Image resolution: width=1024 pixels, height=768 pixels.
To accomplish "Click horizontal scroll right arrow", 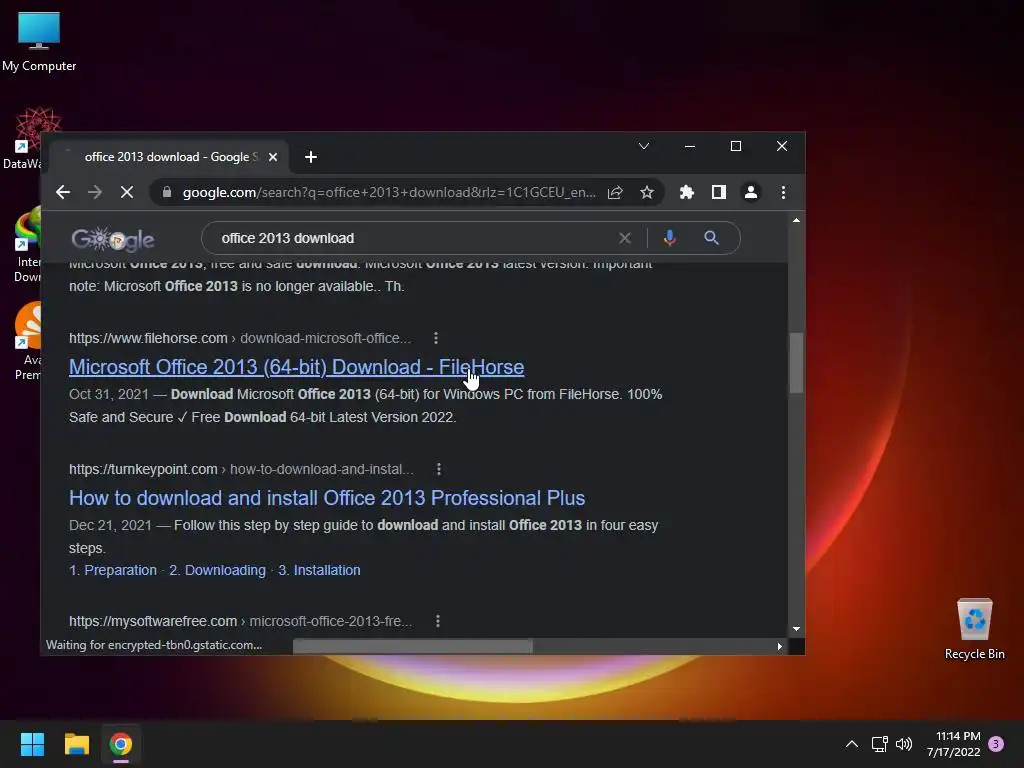I will click(x=779, y=647).
